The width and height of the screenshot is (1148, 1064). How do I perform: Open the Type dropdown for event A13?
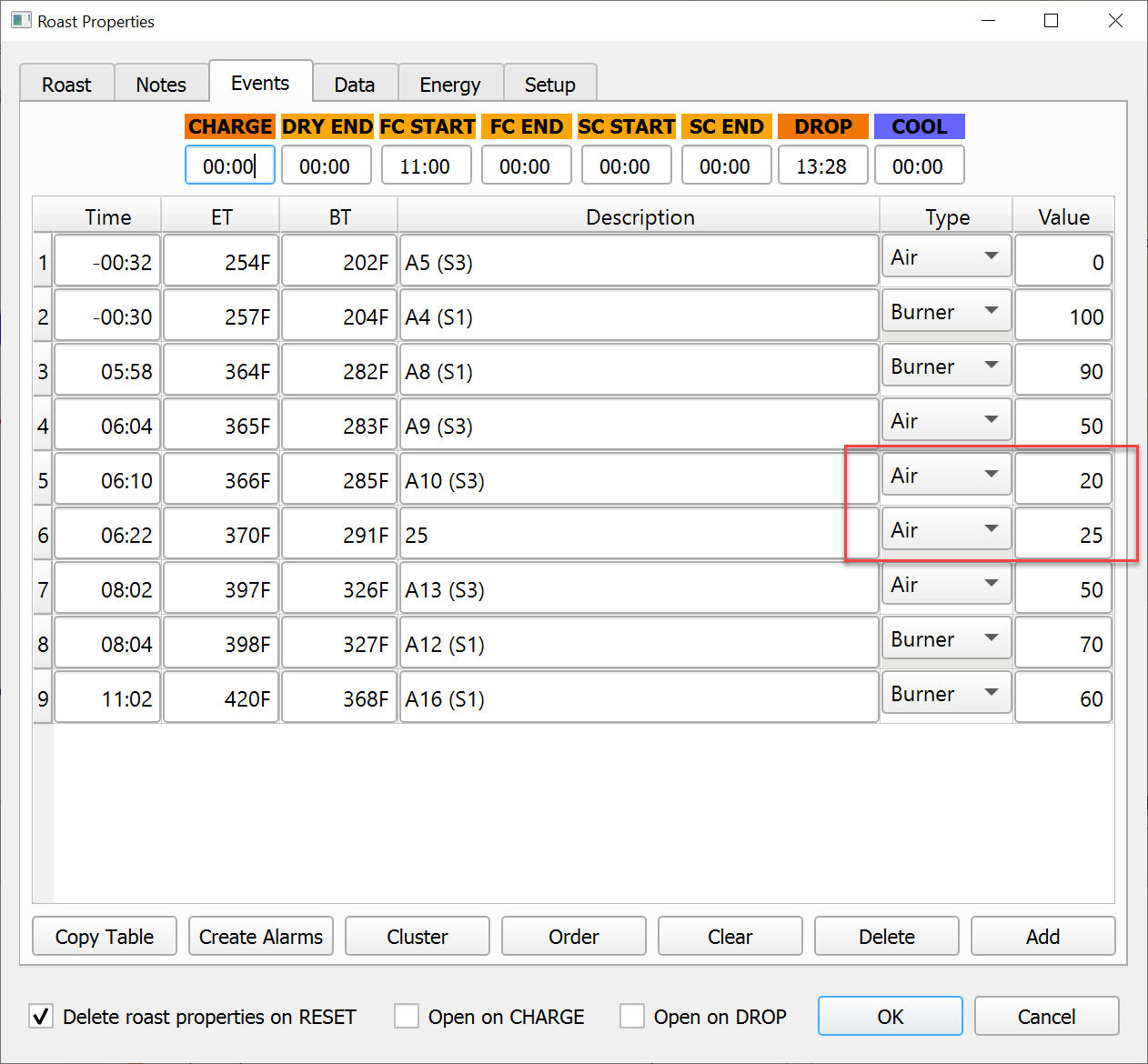(946, 584)
